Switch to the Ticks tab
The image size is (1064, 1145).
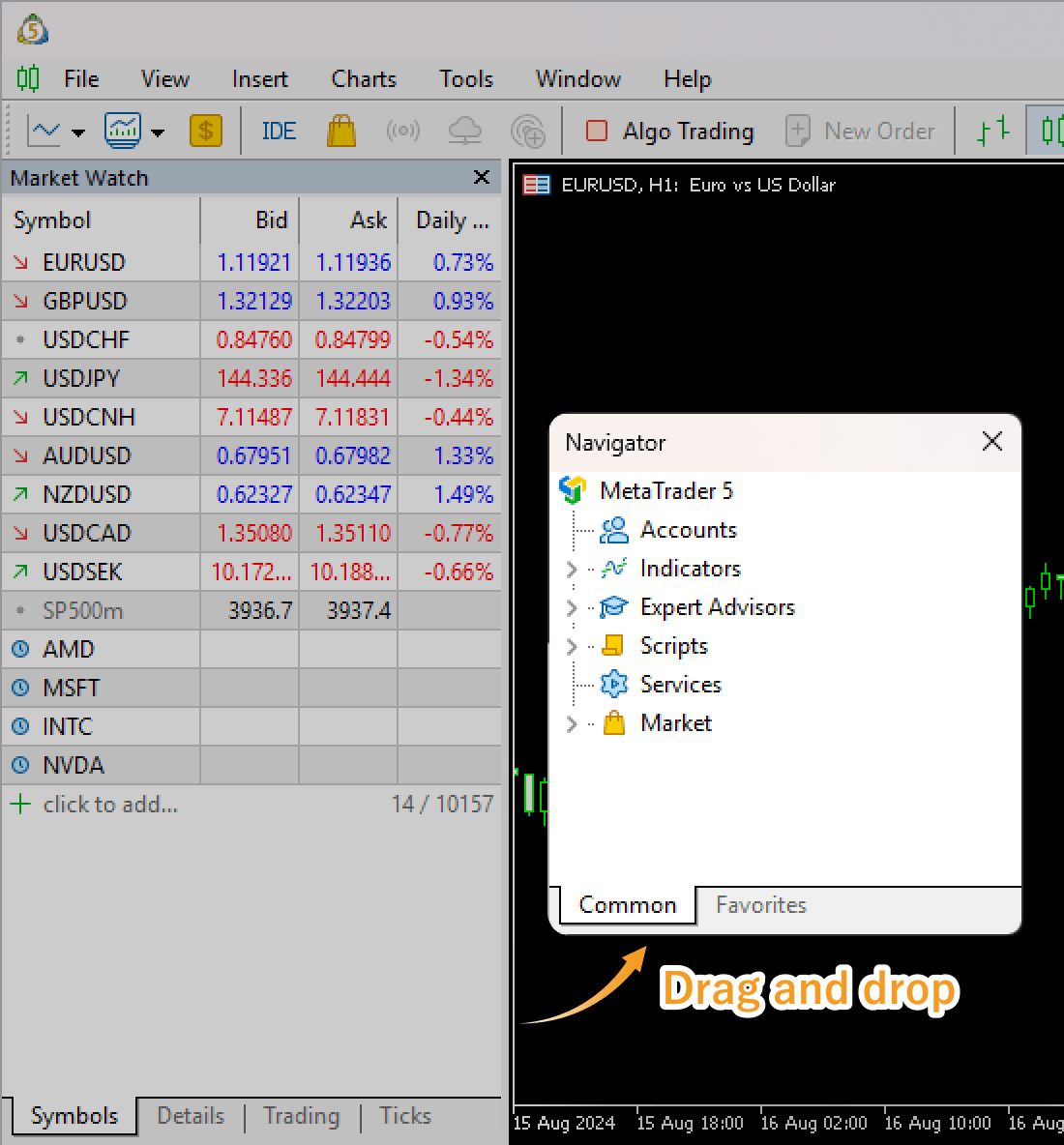pos(404,1116)
